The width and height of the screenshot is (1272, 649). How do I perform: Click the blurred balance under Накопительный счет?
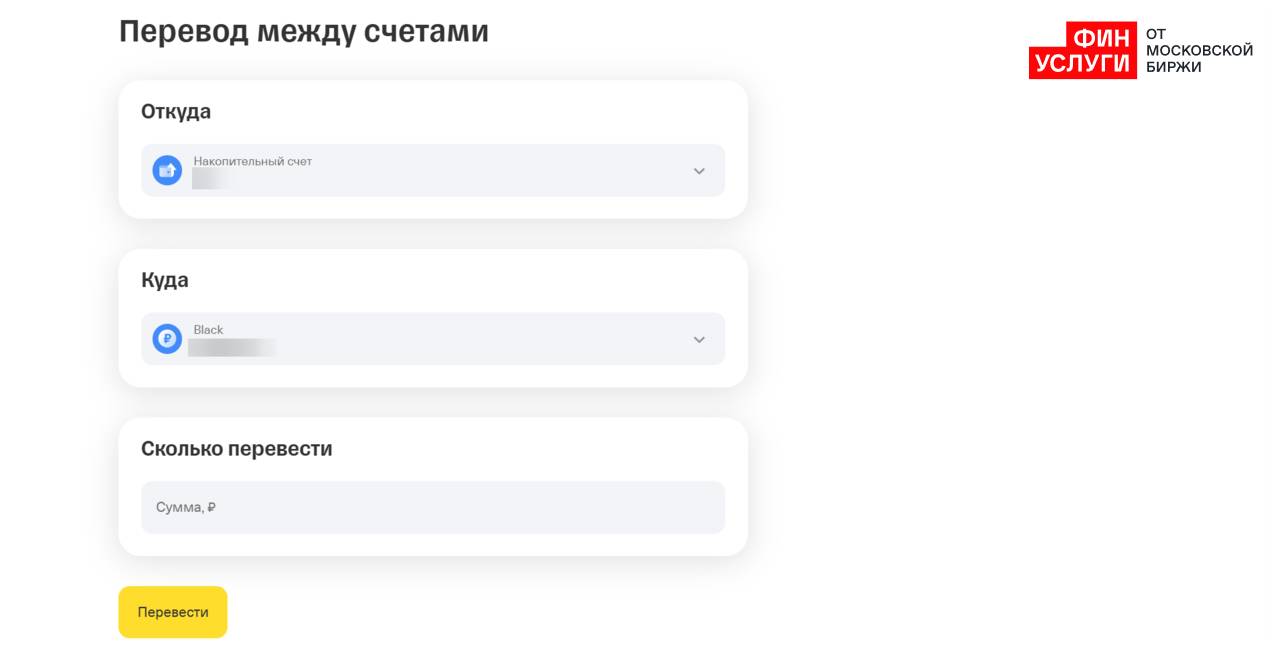click(210, 179)
